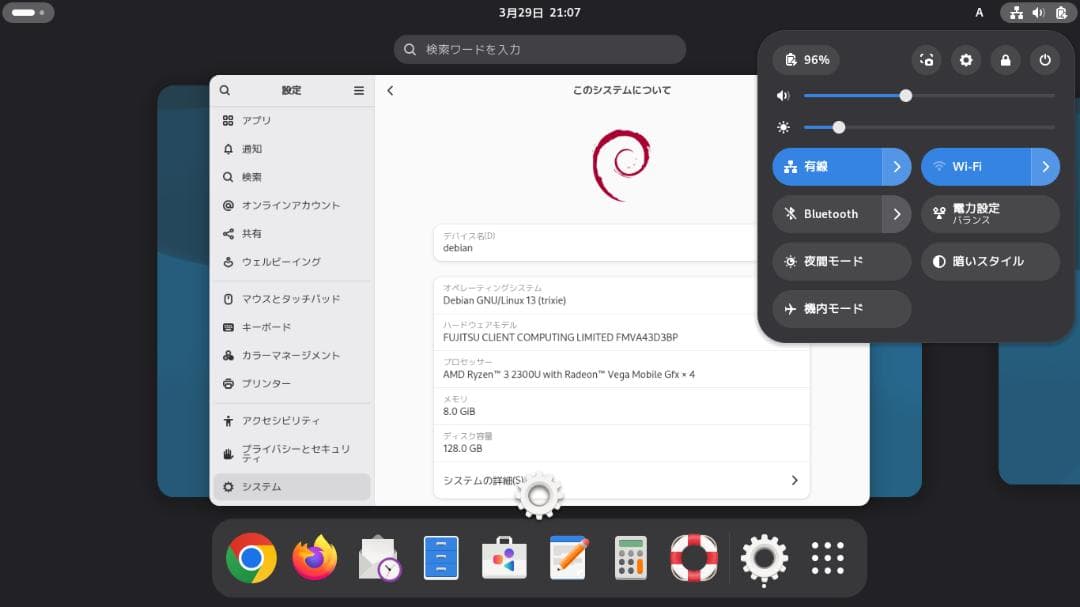1080x607 pixels.
Task: Open settings from quick settings gear
Action: point(966,60)
